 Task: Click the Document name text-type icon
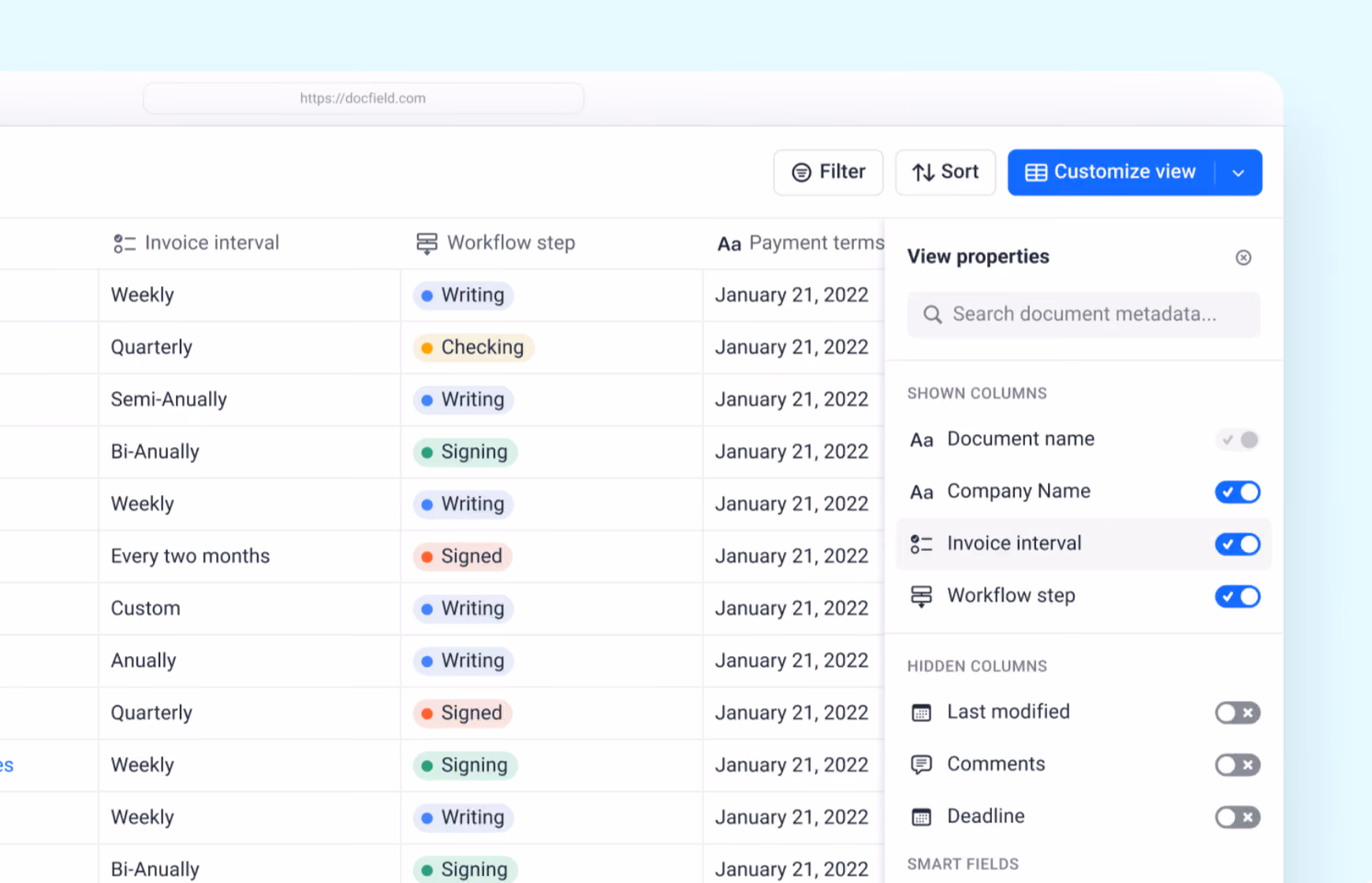[x=921, y=440]
